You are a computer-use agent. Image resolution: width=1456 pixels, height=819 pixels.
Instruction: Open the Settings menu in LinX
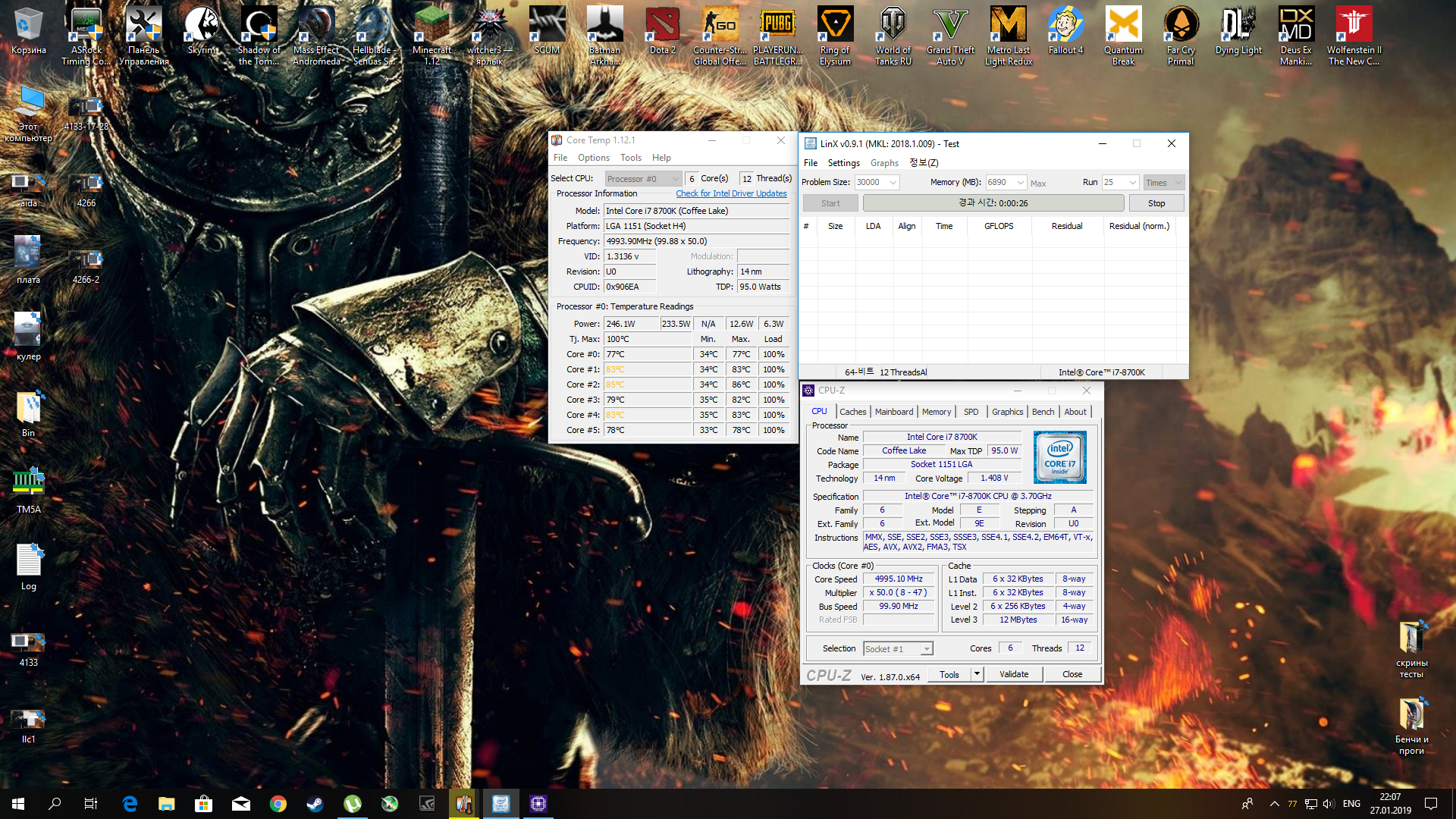[x=843, y=163]
